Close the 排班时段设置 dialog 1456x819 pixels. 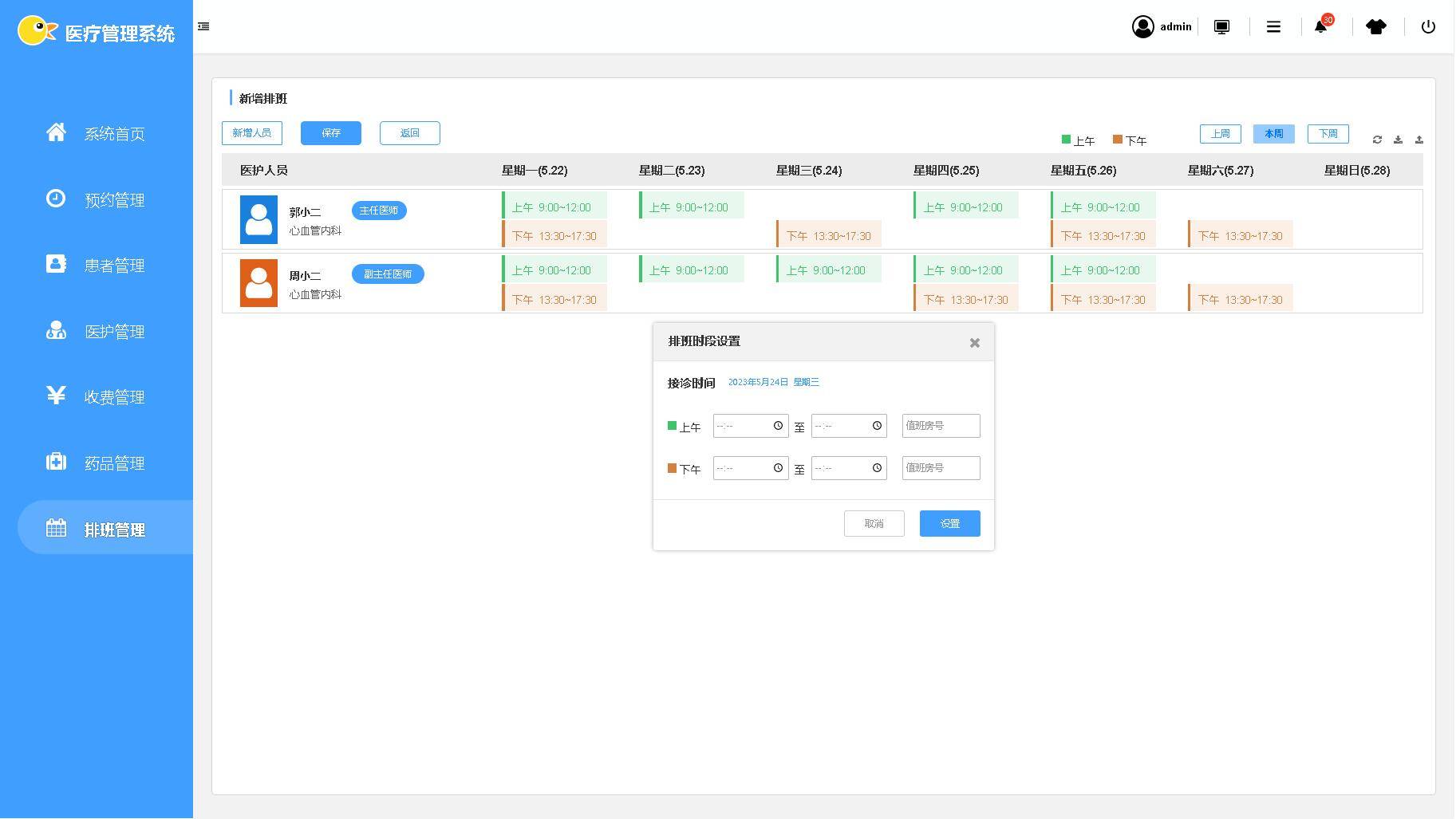(974, 343)
